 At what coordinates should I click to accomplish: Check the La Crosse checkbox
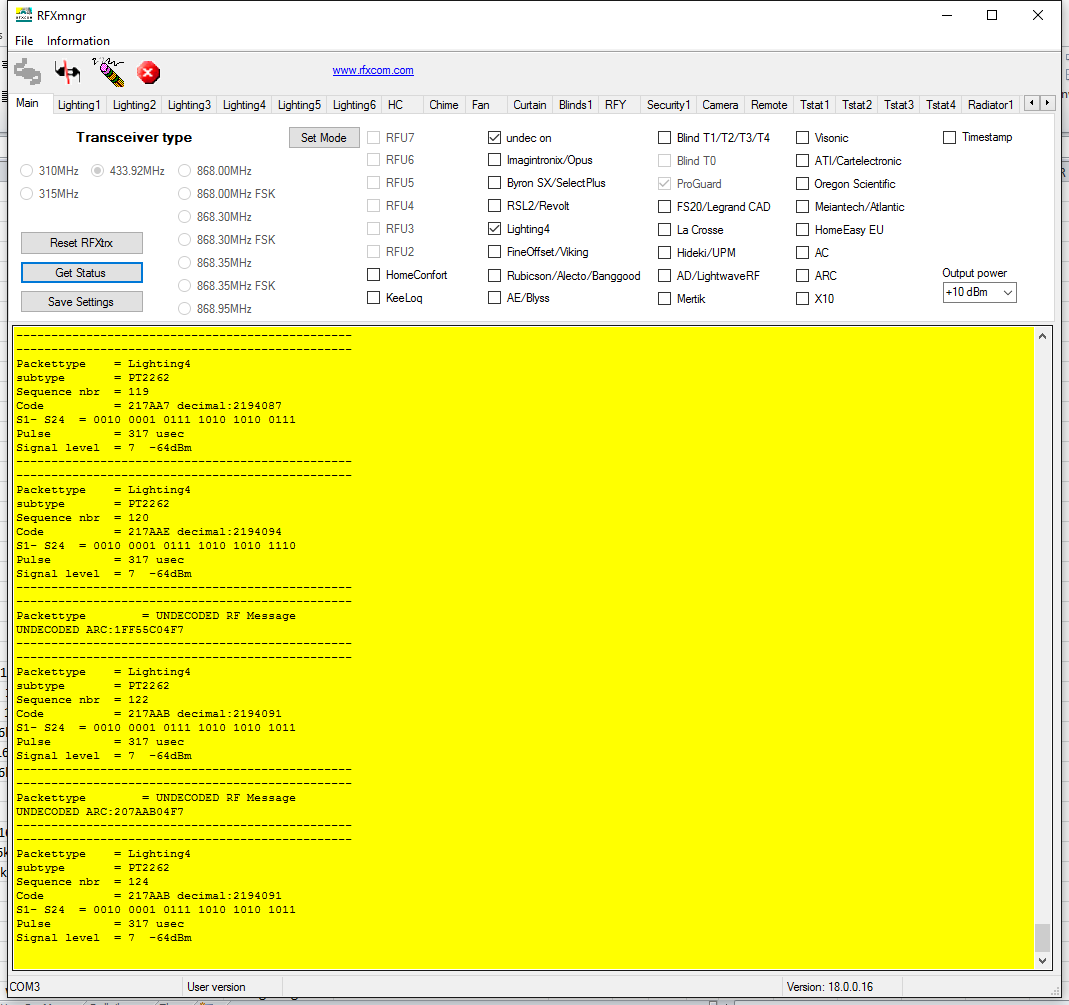[664, 230]
